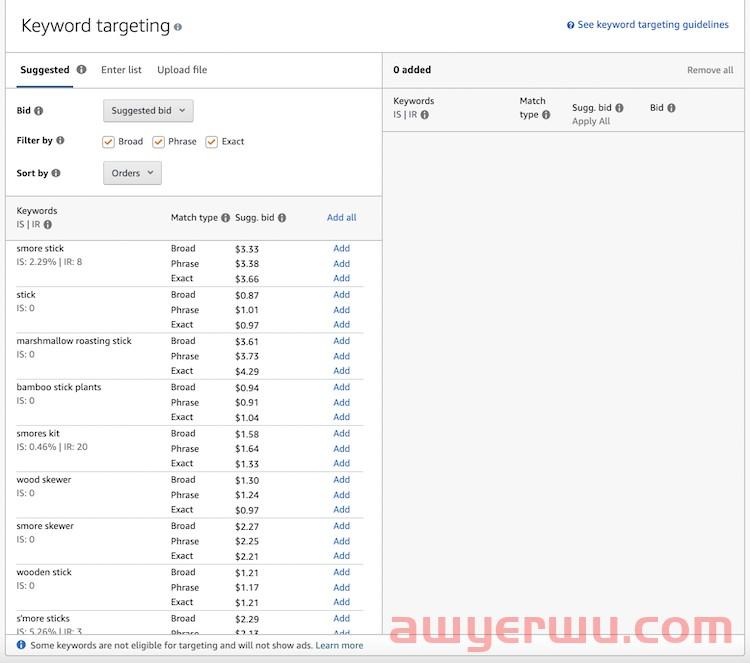Switch to the Upload file tab

coord(182,70)
